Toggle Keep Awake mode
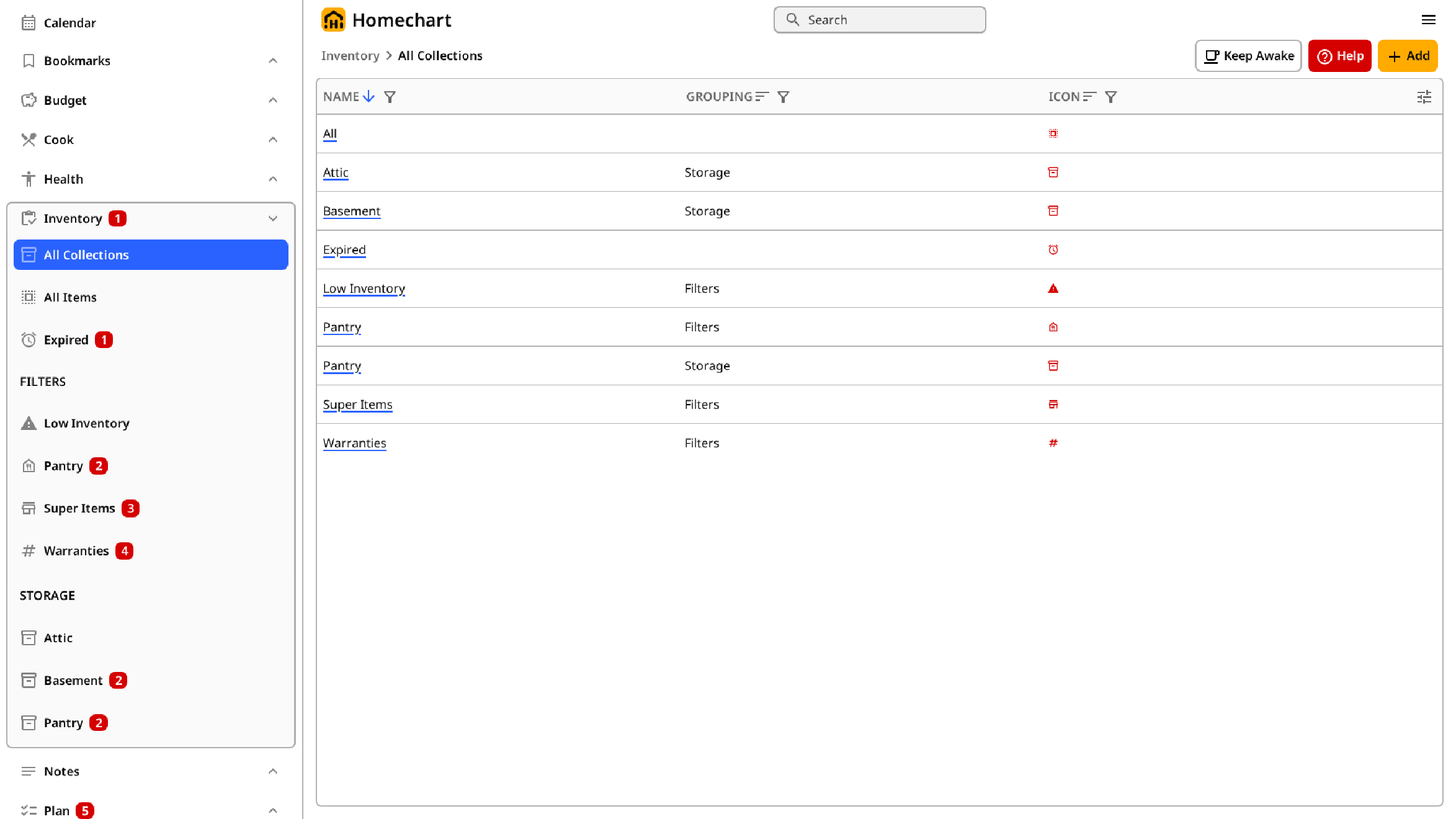Image resolution: width=1456 pixels, height=819 pixels. [1247, 56]
